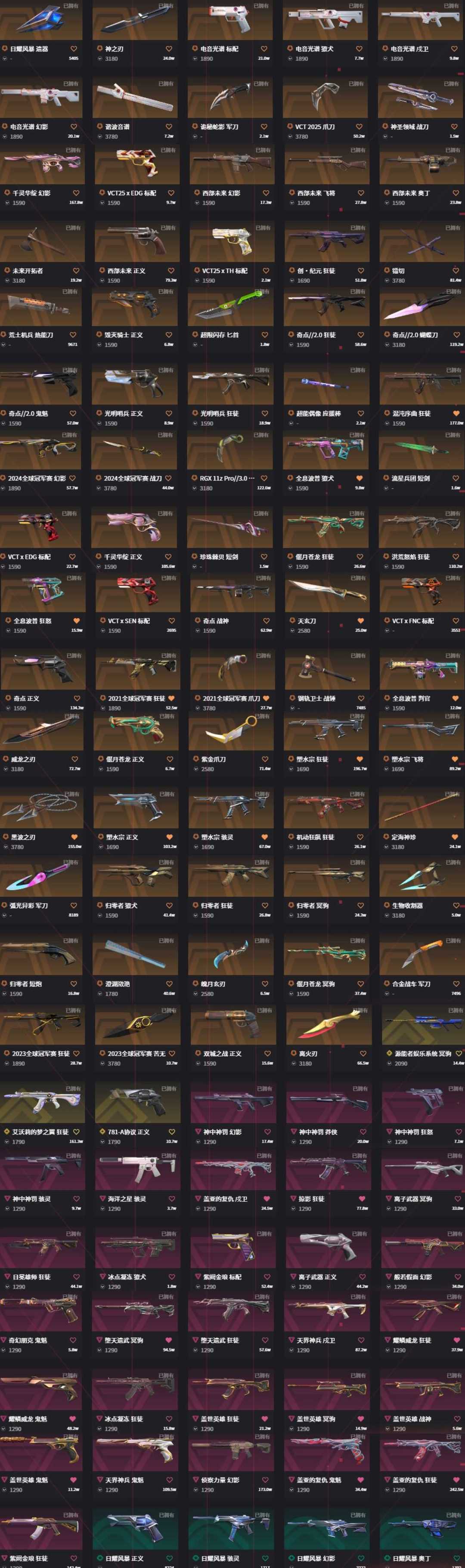Viewport: 465px width, 1568px height.
Task: Click the 已拥有 label above 海洋之星 骇灵
Action: click(x=168, y=1155)
